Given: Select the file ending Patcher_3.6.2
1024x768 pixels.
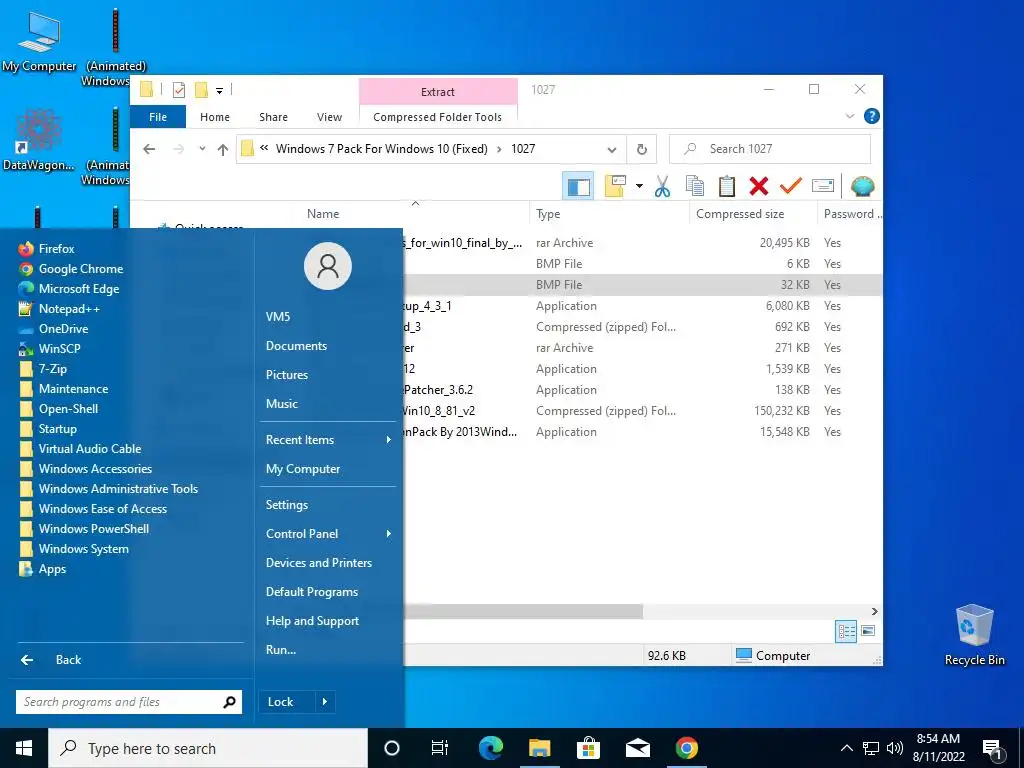Looking at the screenshot, I should [438, 390].
